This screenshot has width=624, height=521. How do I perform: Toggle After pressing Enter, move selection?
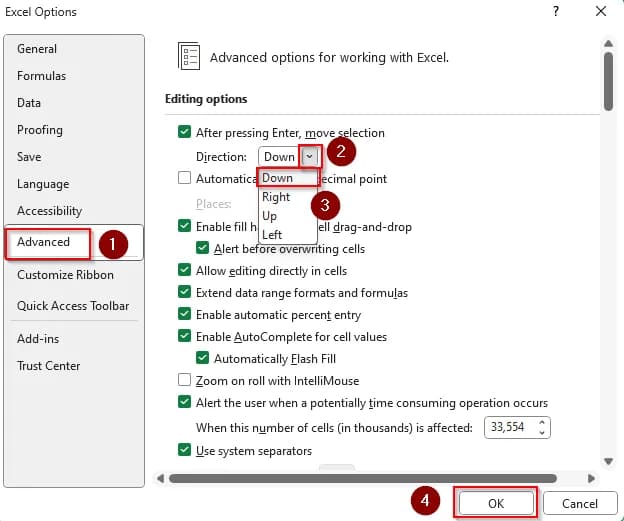[184, 132]
